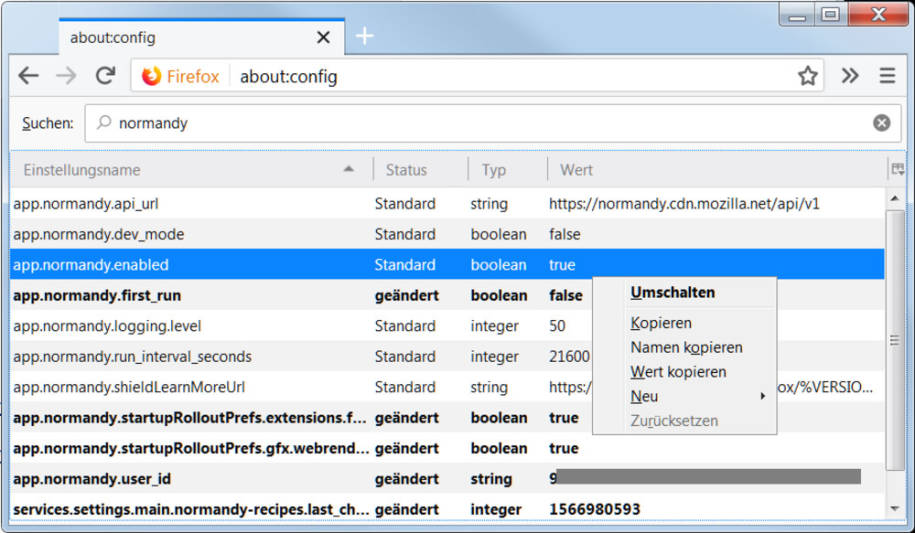Select app.normandy.dev_mode row
Screen dimensions: 915x533
pyautogui.click(x=447, y=234)
